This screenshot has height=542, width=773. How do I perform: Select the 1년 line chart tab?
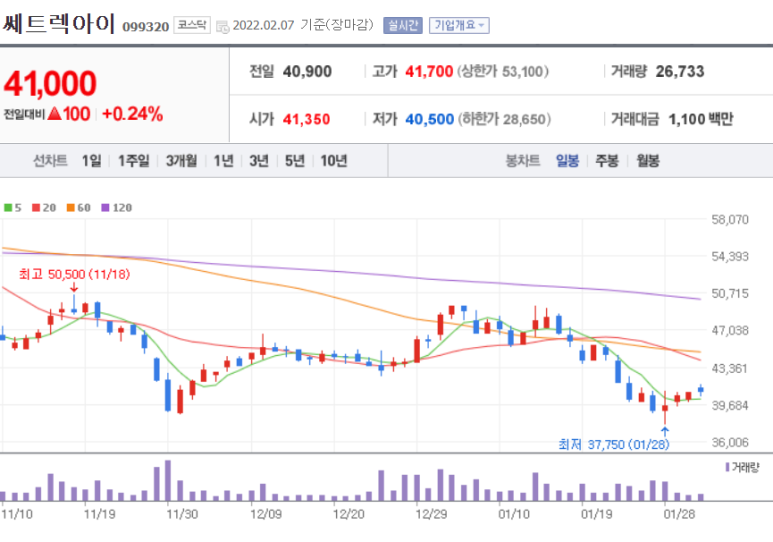(223, 161)
